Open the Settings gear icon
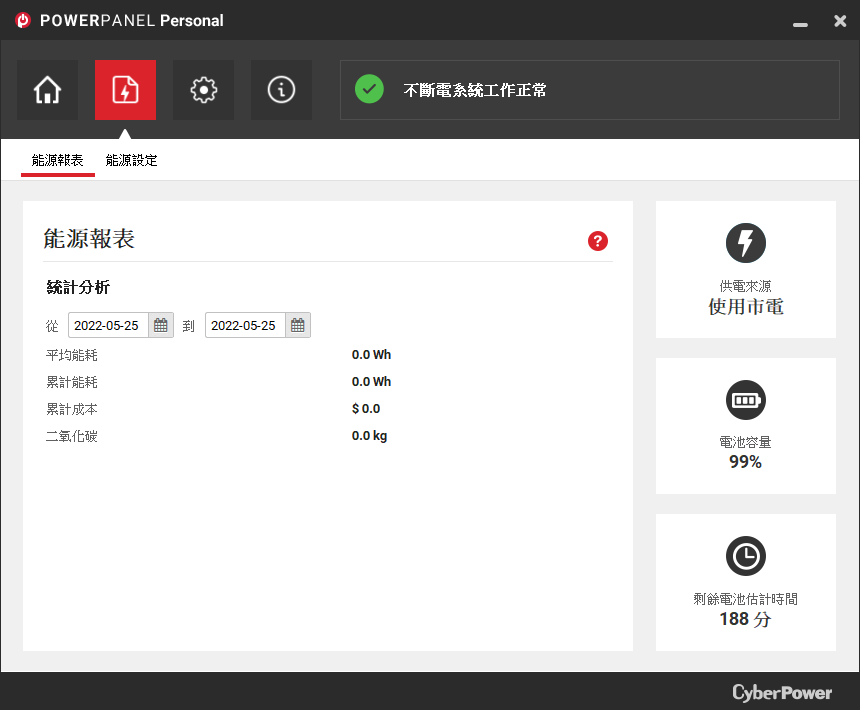This screenshot has height=710, width=860. (x=203, y=90)
